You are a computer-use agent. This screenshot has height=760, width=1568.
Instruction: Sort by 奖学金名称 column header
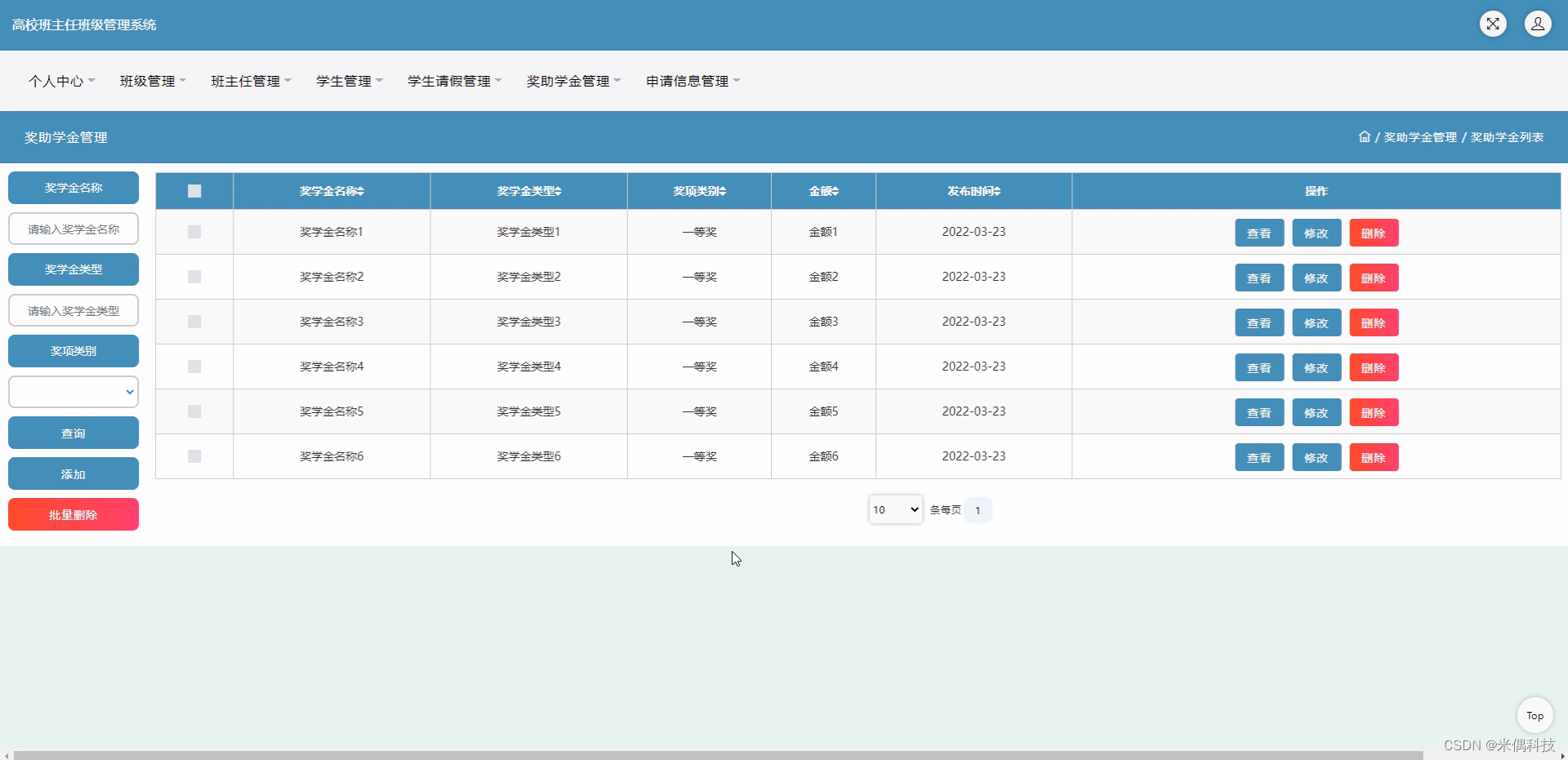point(331,190)
